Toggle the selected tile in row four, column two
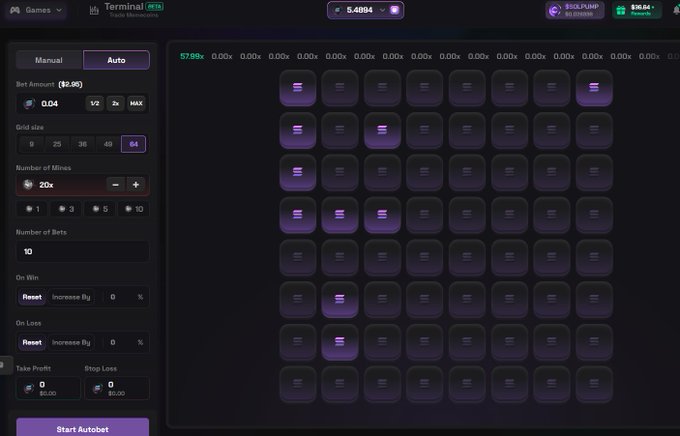Screen dimensions: 680x436 (340, 215)
